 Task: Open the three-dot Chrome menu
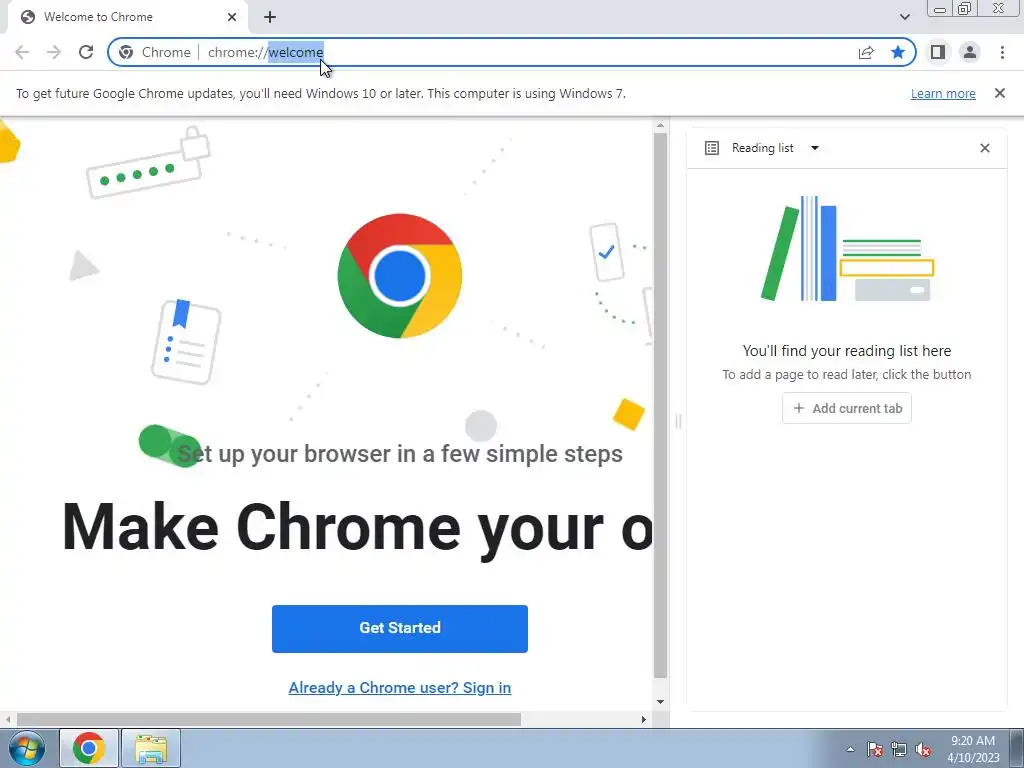[x=1002, y=52]
